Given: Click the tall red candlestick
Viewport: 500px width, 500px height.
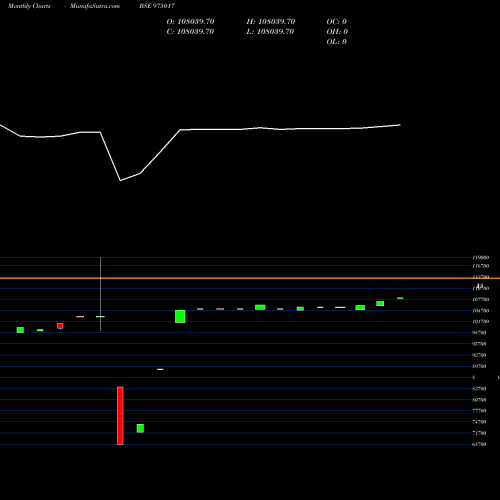Looking at the screenshot, I should pyautogui.click(x=120, y=416).
